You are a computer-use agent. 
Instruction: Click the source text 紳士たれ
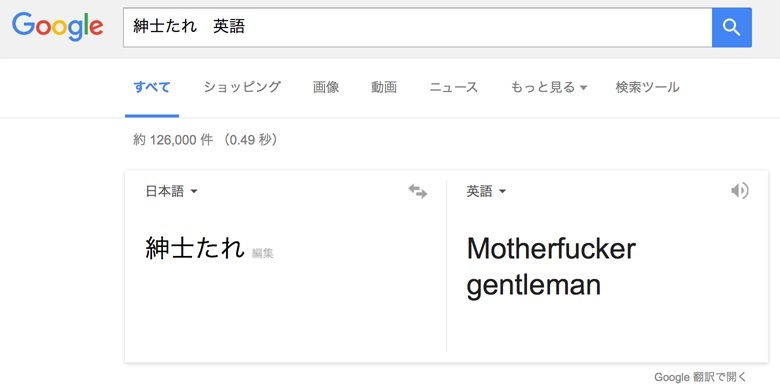195,248
